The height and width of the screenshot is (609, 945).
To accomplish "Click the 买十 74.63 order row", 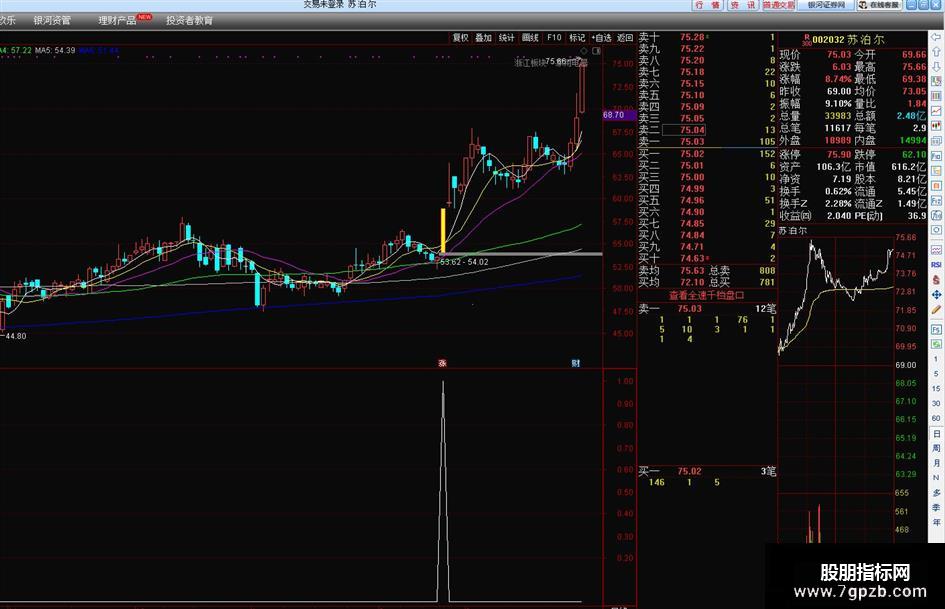I will click(707, 258).
